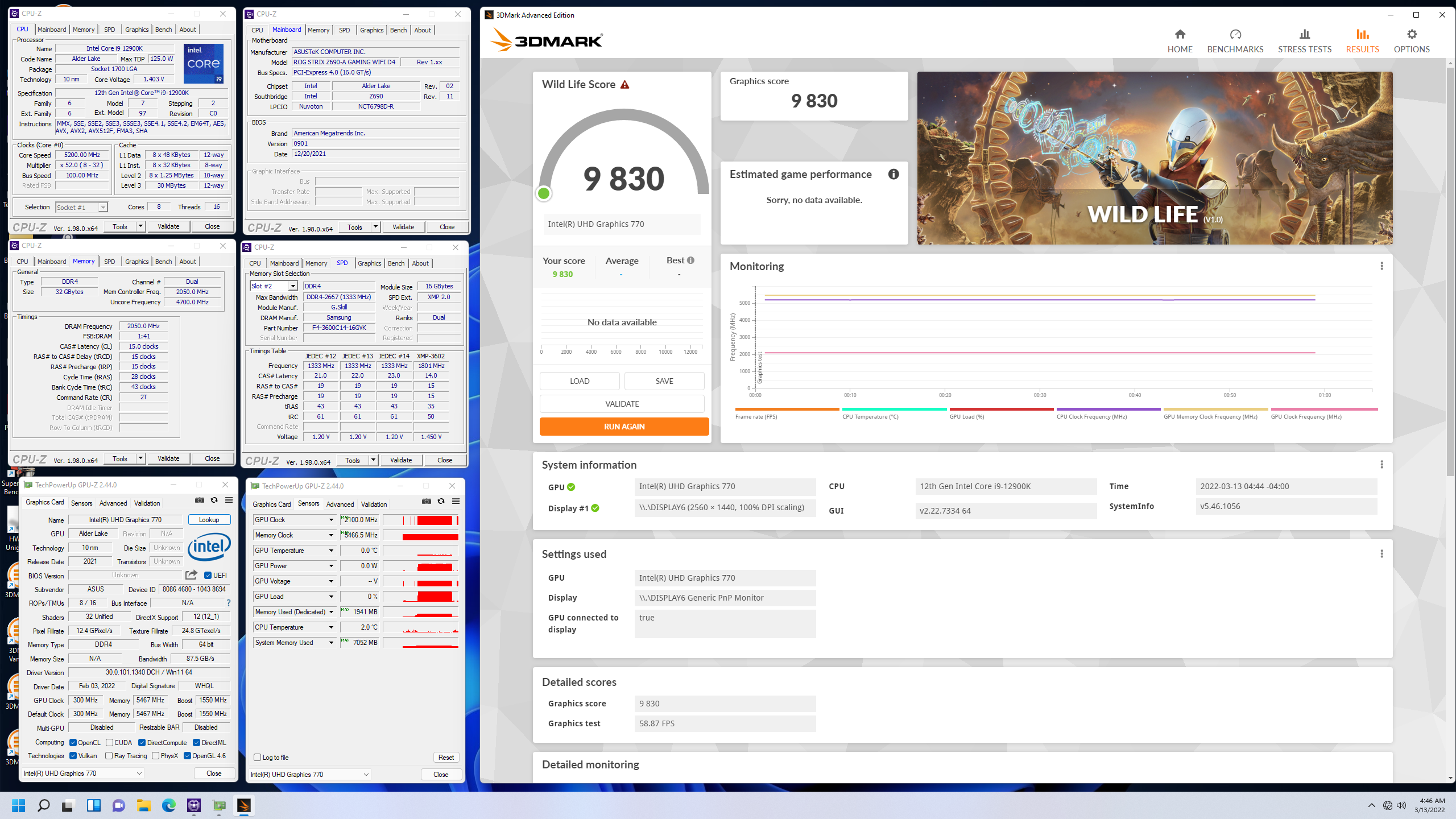Open GPU Clock sensor dropdown

coord(331,520)
